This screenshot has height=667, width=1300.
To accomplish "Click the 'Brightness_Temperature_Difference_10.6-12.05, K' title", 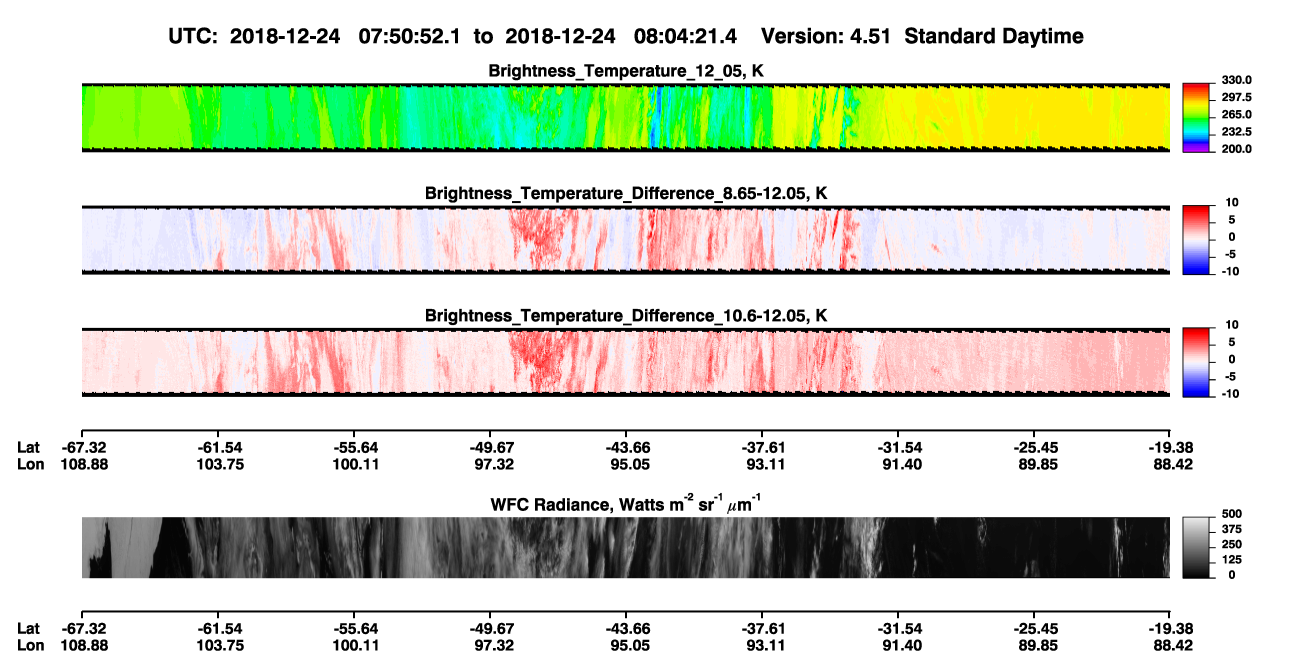I will tap(626, 316).
